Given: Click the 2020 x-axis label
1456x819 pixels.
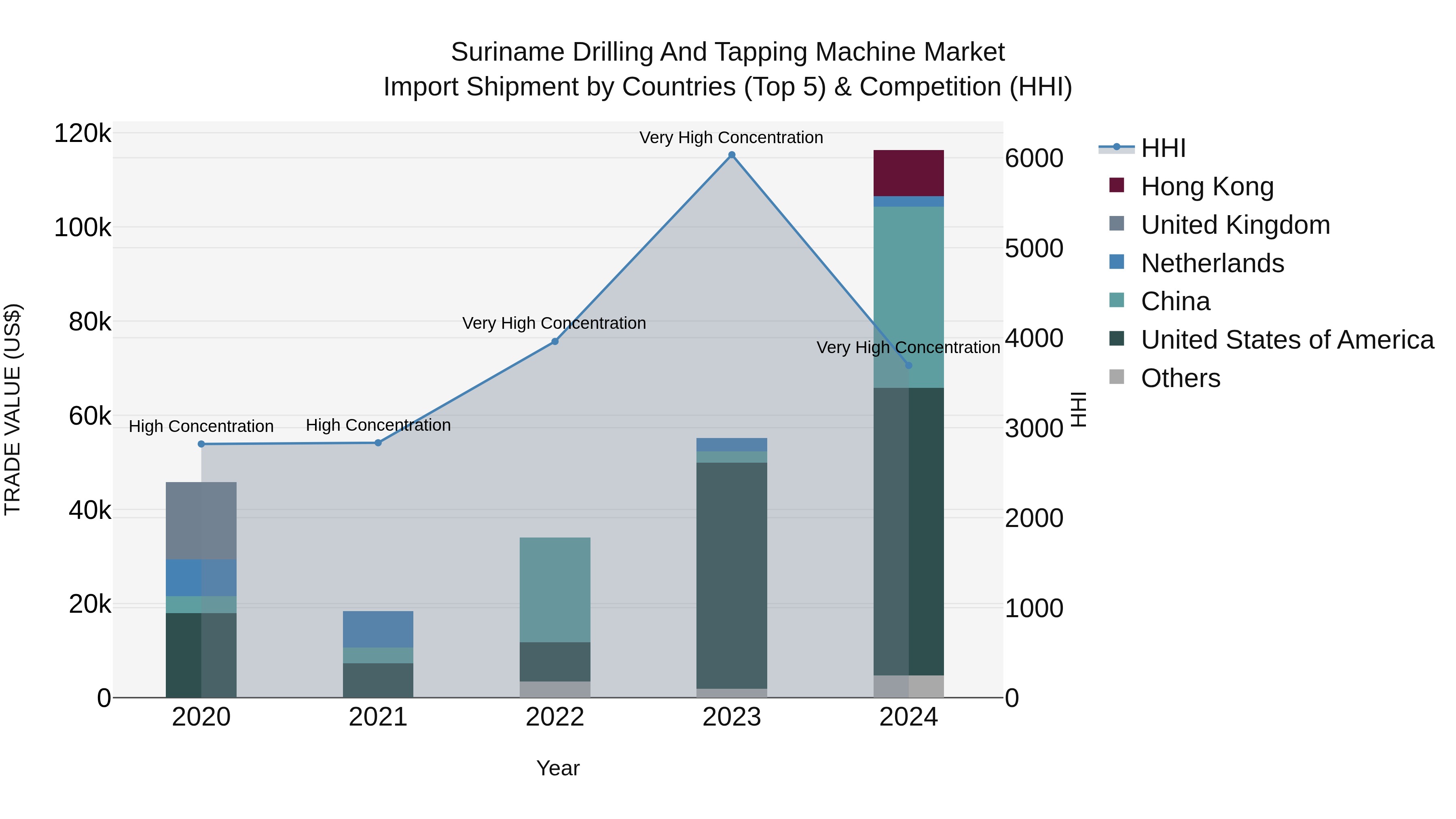Looking at the screenshot, I should click(201, 717).
